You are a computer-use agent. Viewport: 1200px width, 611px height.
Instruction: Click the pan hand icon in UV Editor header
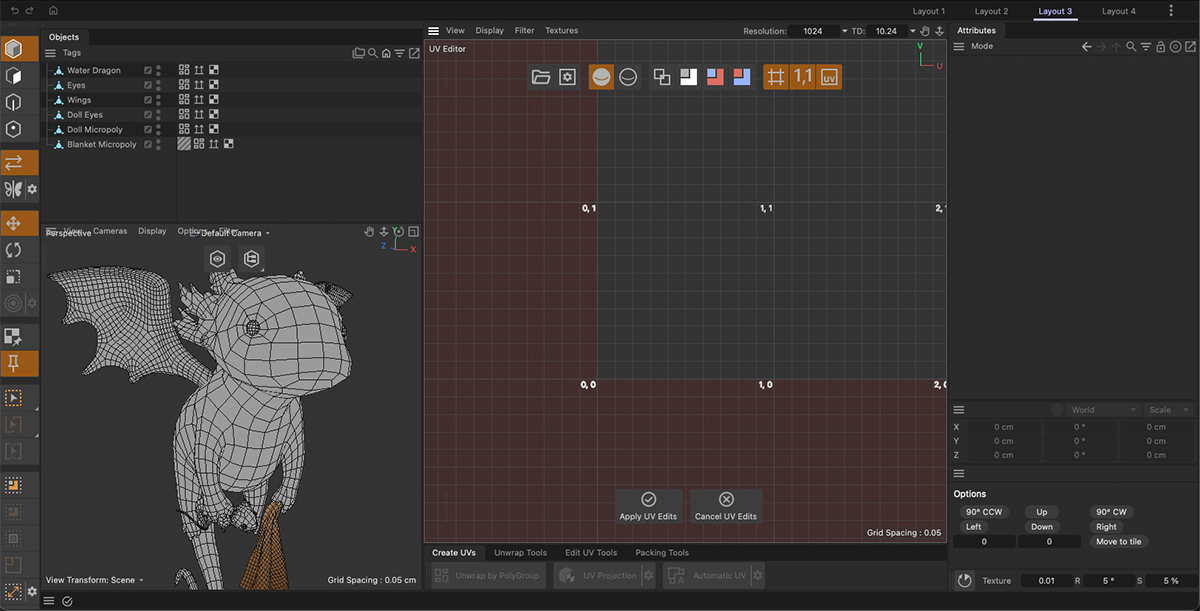(x=925, y=31)
